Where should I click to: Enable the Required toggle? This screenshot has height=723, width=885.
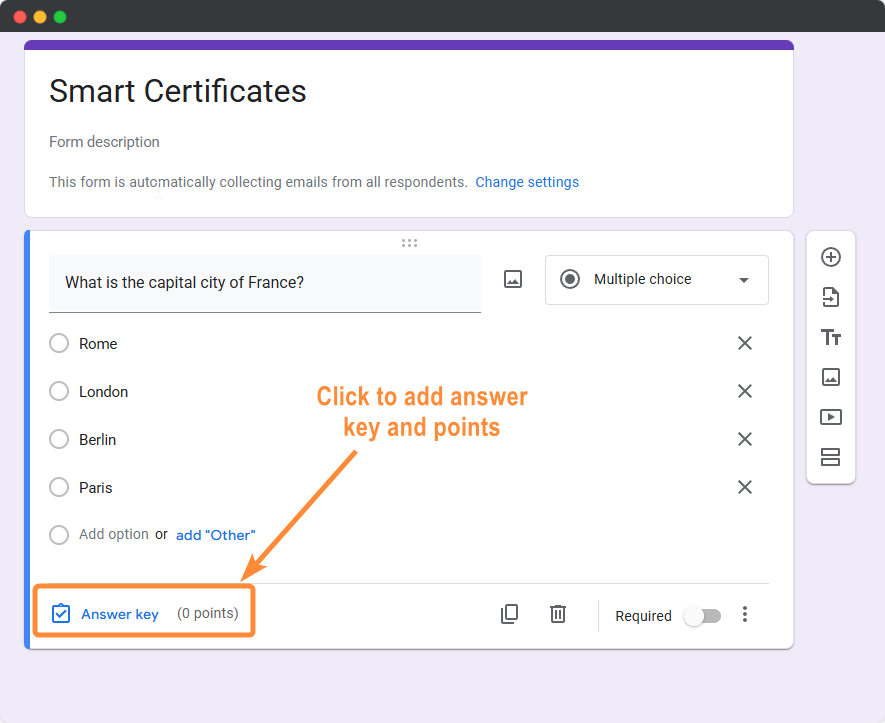[x=703, y=616]
